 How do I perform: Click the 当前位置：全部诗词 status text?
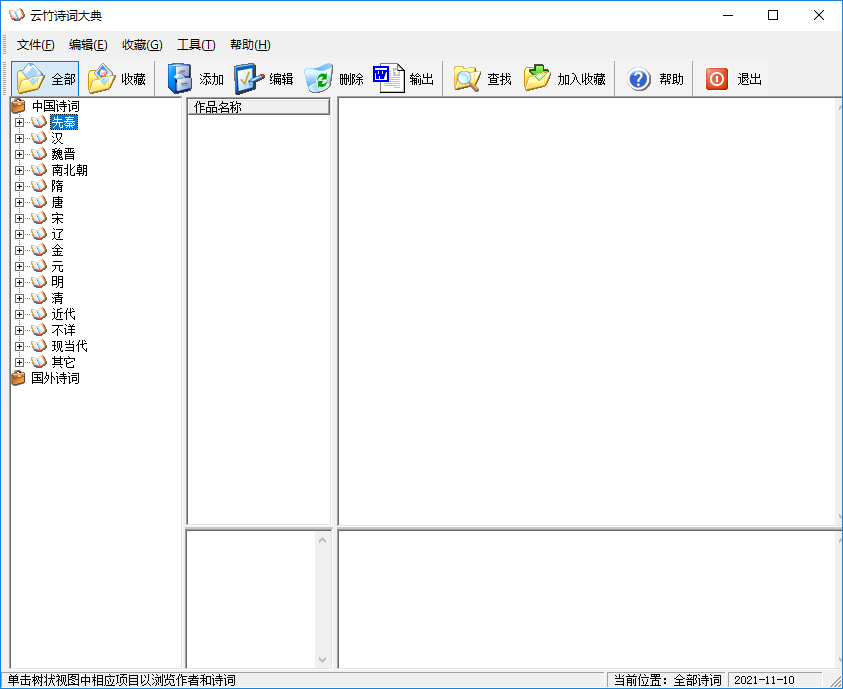(667, 680)
